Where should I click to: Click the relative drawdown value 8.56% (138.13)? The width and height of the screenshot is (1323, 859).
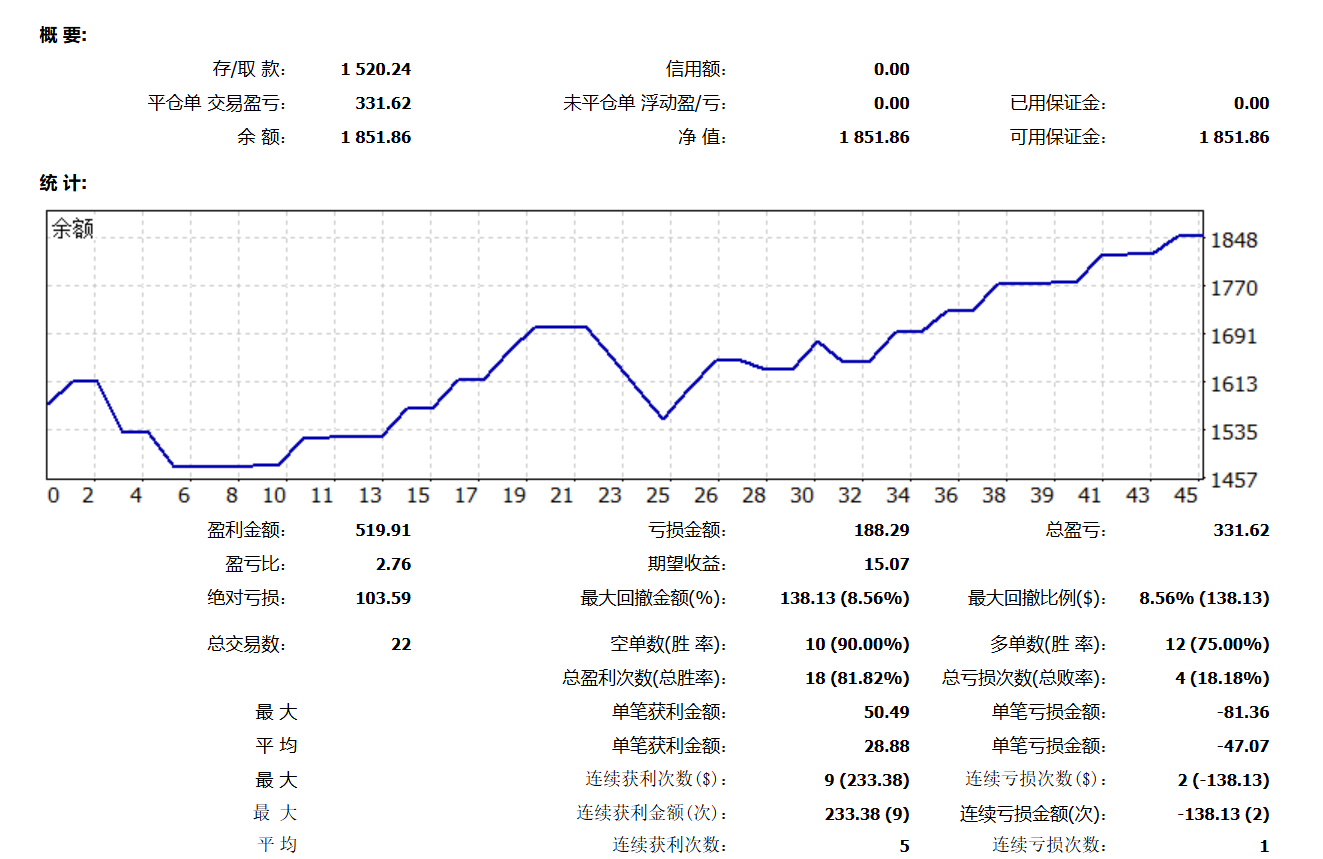pyautogui.click(x=1205, y=598)
